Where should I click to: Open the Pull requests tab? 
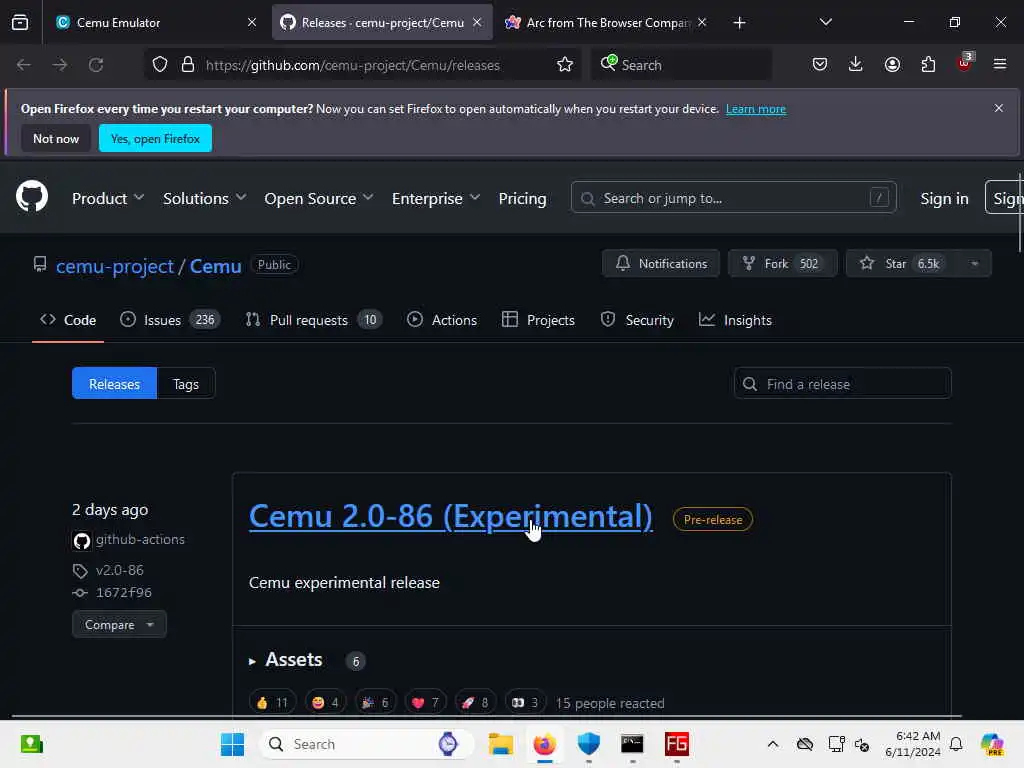click(x=313, y=320)
